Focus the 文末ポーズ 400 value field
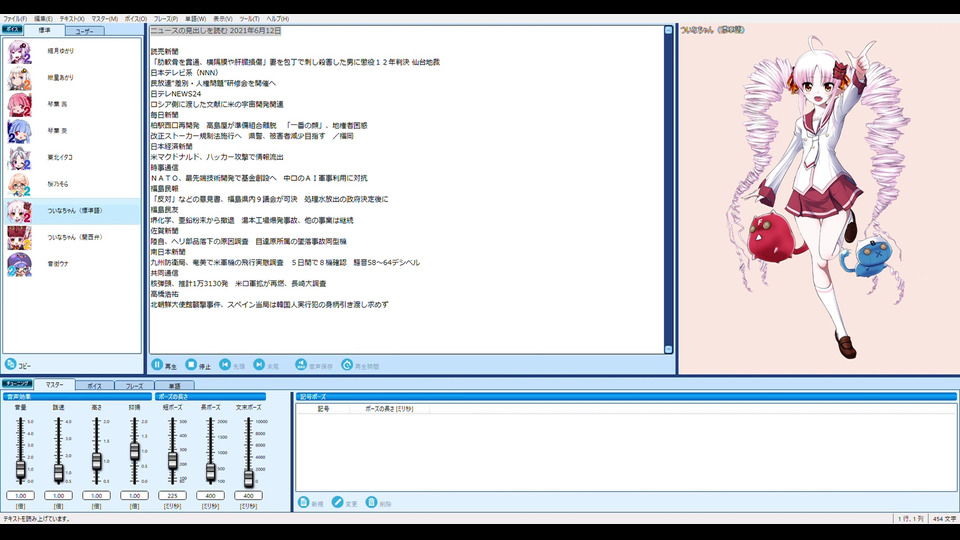This screenshot has width=960, height=540. 249,495
